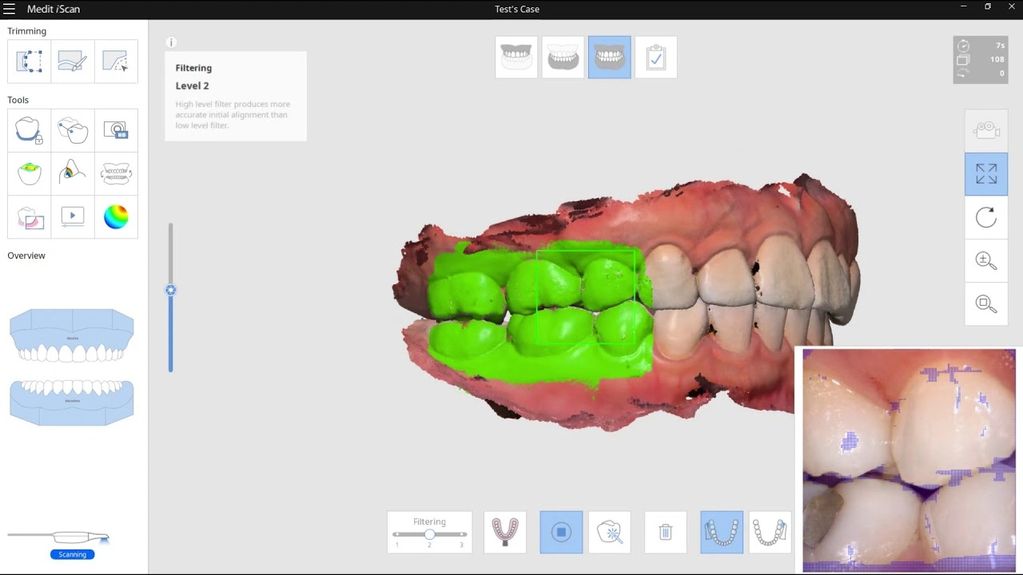Click the scan statistics panel
1023x575 pixels.
click(981, 59)
